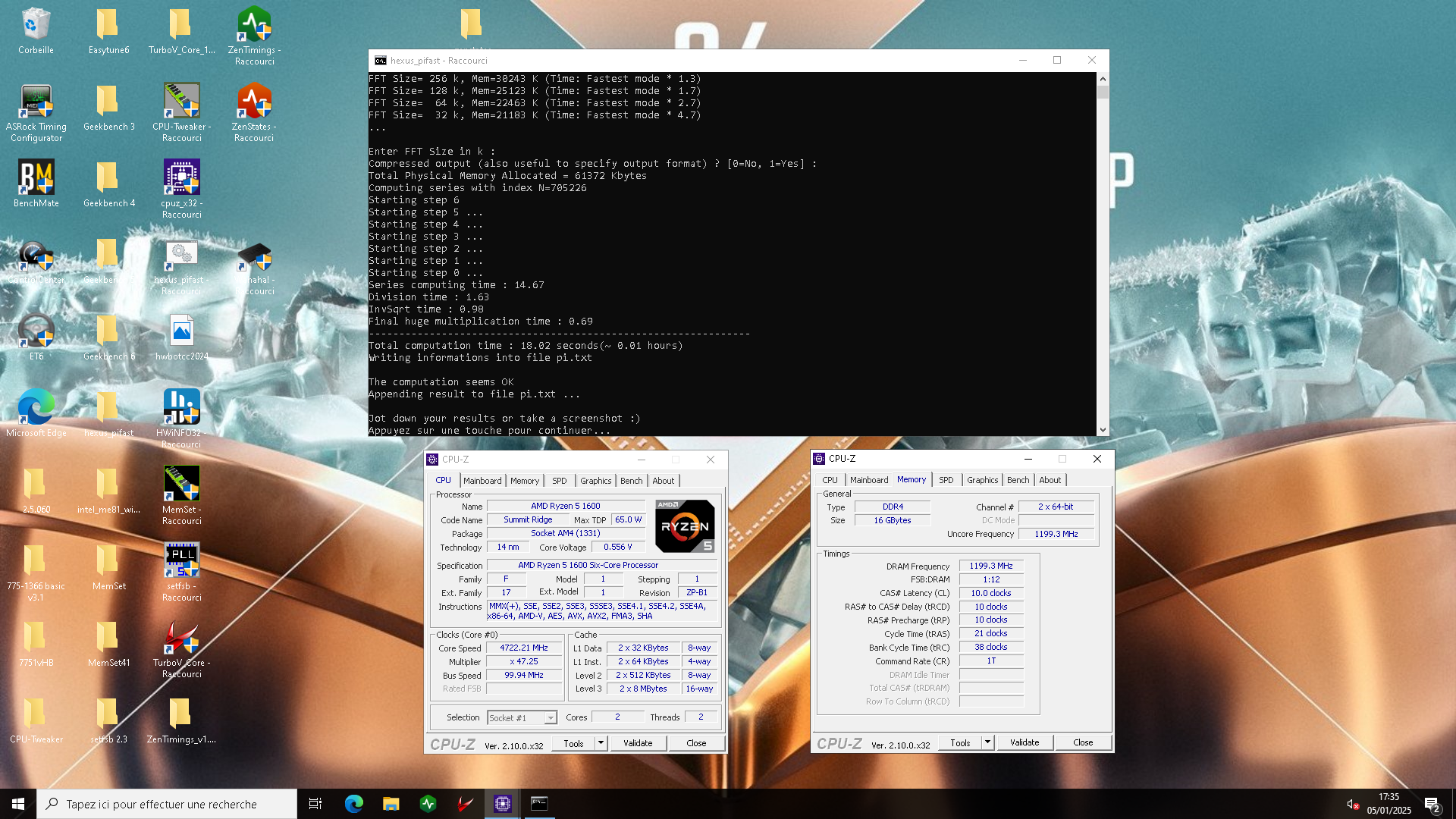Open ASRock Timing Configurator icon
Screen dimensions: 1456x819
[x=36, y=112]
